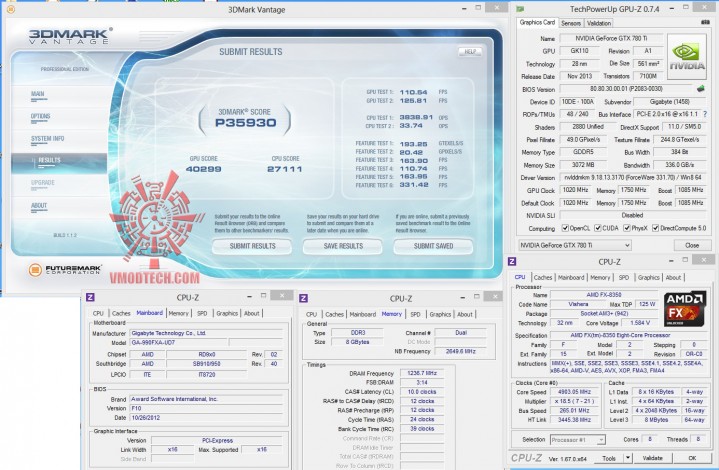Select SPD tab in CPU-Z Memory window
The width and height of the screenshot is (719, 470).
click(x=415, y=314)
